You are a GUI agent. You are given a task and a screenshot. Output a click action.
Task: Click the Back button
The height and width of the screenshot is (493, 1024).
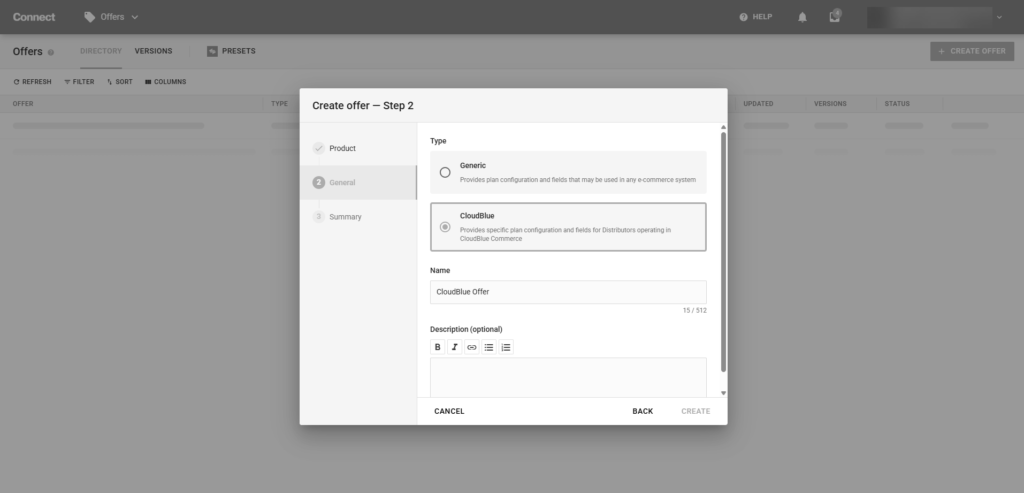pos(643,411)
